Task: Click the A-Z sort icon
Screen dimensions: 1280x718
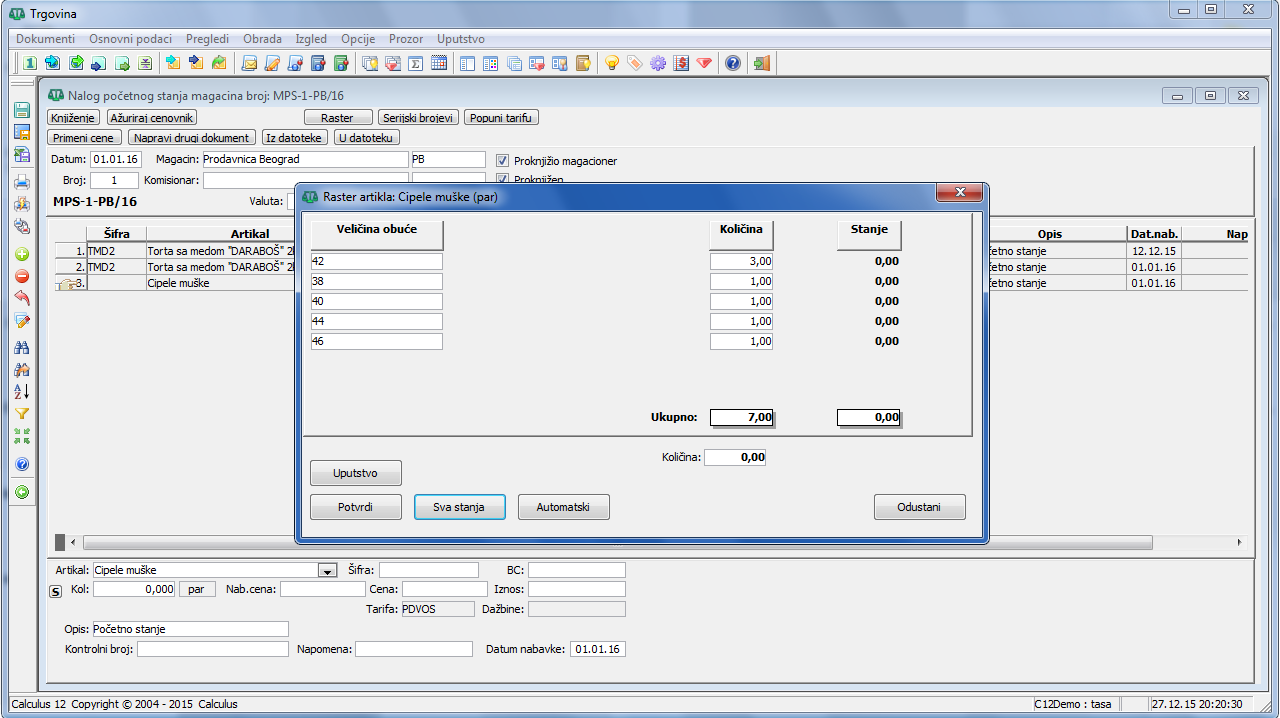Action: tap(21, 391)
